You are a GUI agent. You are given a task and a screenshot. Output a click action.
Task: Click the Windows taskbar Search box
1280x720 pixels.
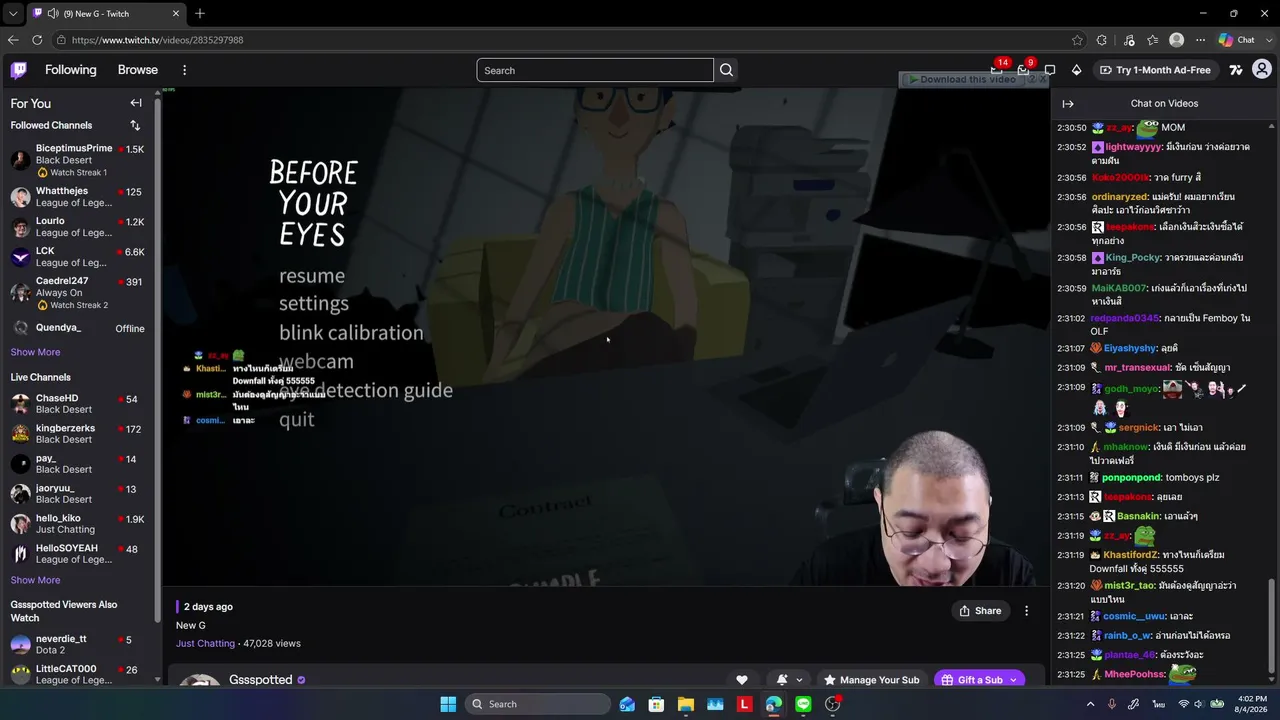tap(538, 704)
